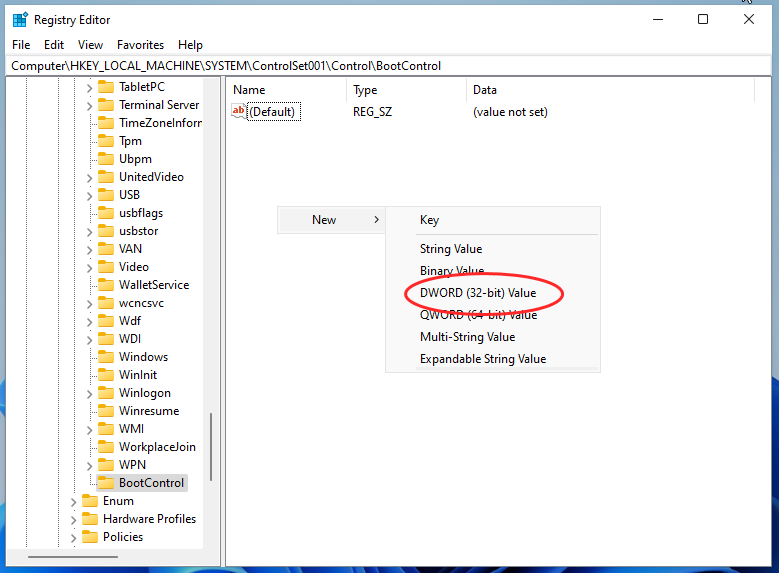This screenshot has width=779, height=573.
Task: Expand the Video key
Action: [x=89, y=268]
